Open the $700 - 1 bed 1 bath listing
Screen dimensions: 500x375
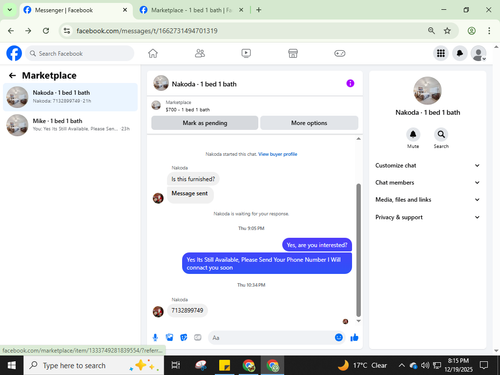pos(188,110)
